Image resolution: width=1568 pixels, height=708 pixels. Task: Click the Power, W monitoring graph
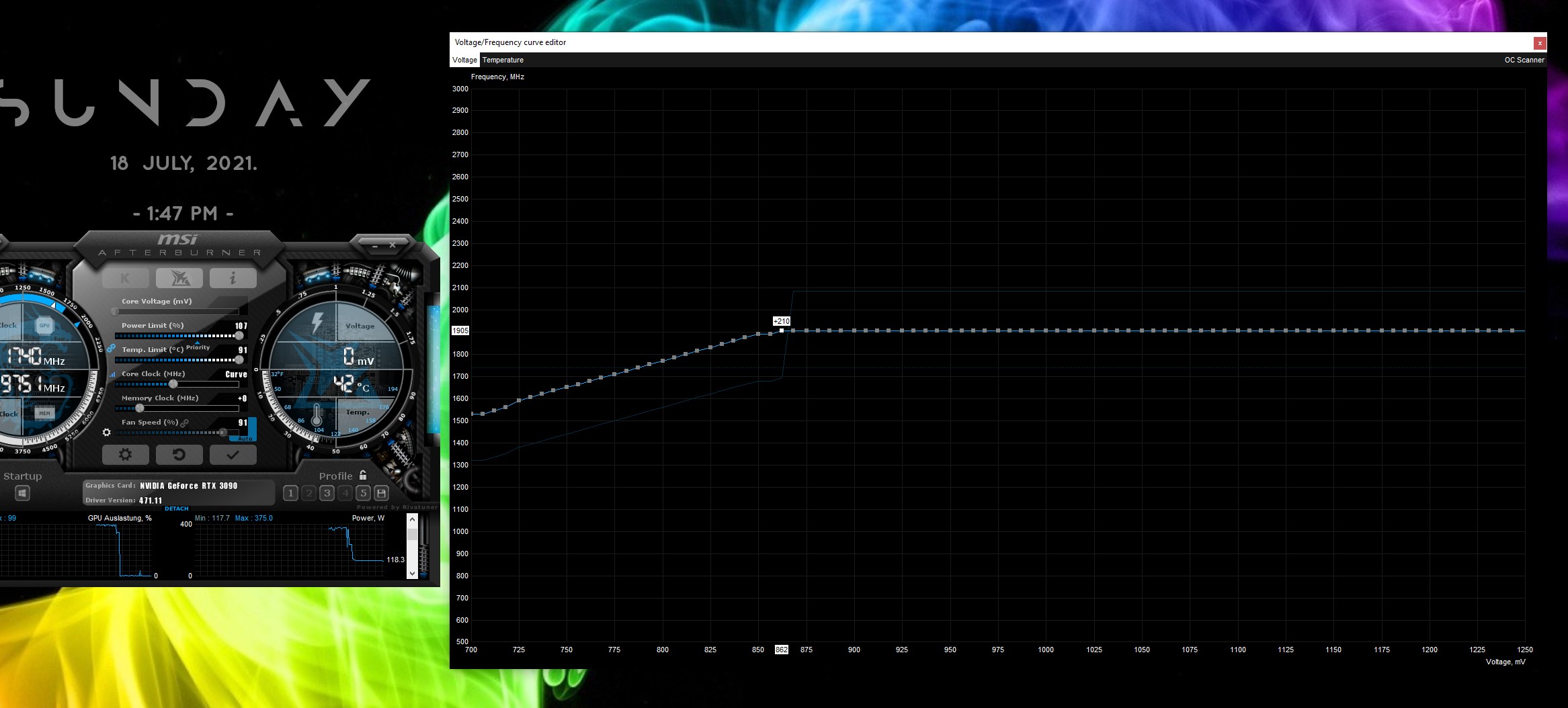click(x=288, y=551)
